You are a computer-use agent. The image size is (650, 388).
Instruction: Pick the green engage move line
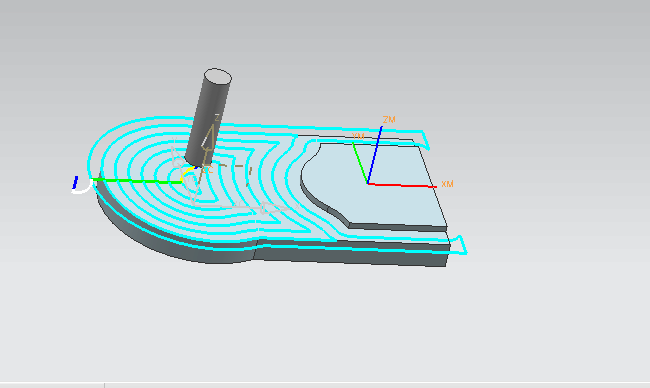137,181
